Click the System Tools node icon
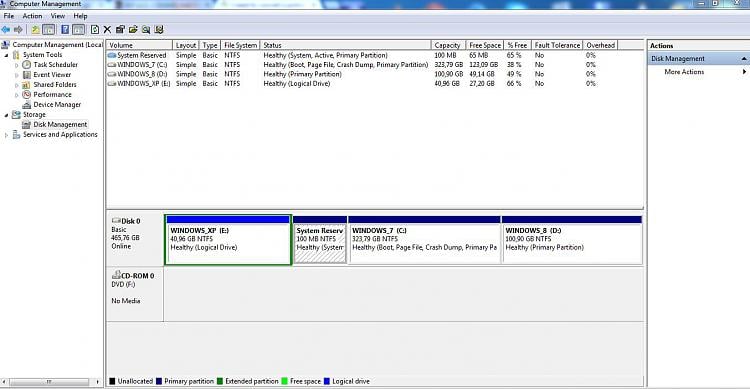750x389 pixels. coord(16,55)
